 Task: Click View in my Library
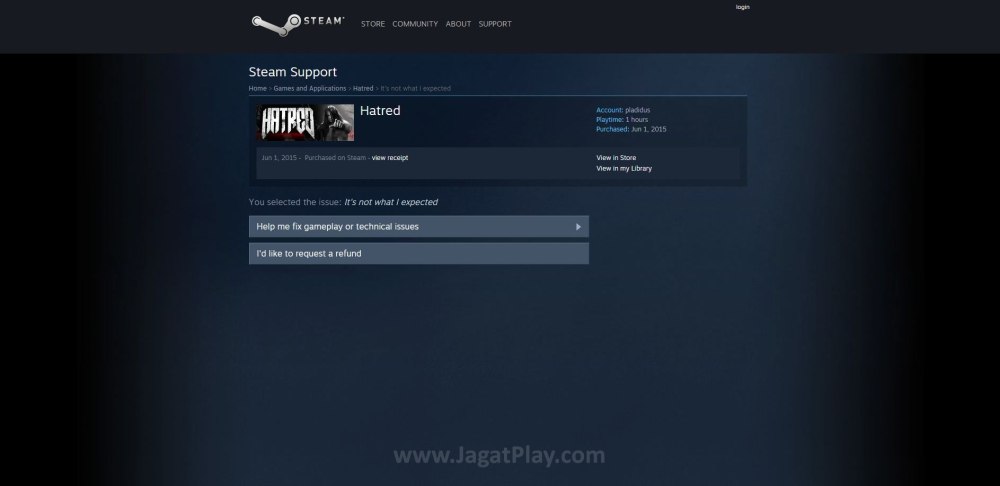(624, 168)
